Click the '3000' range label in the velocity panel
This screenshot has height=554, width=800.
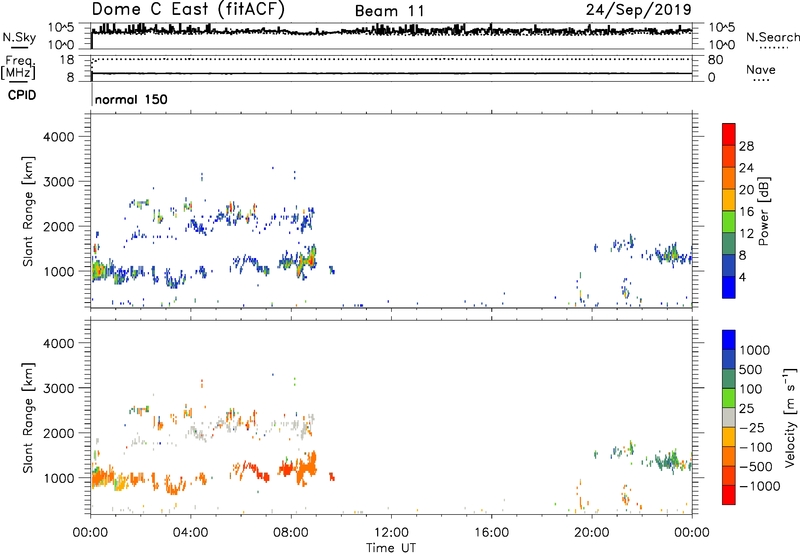tap(59, 388)
